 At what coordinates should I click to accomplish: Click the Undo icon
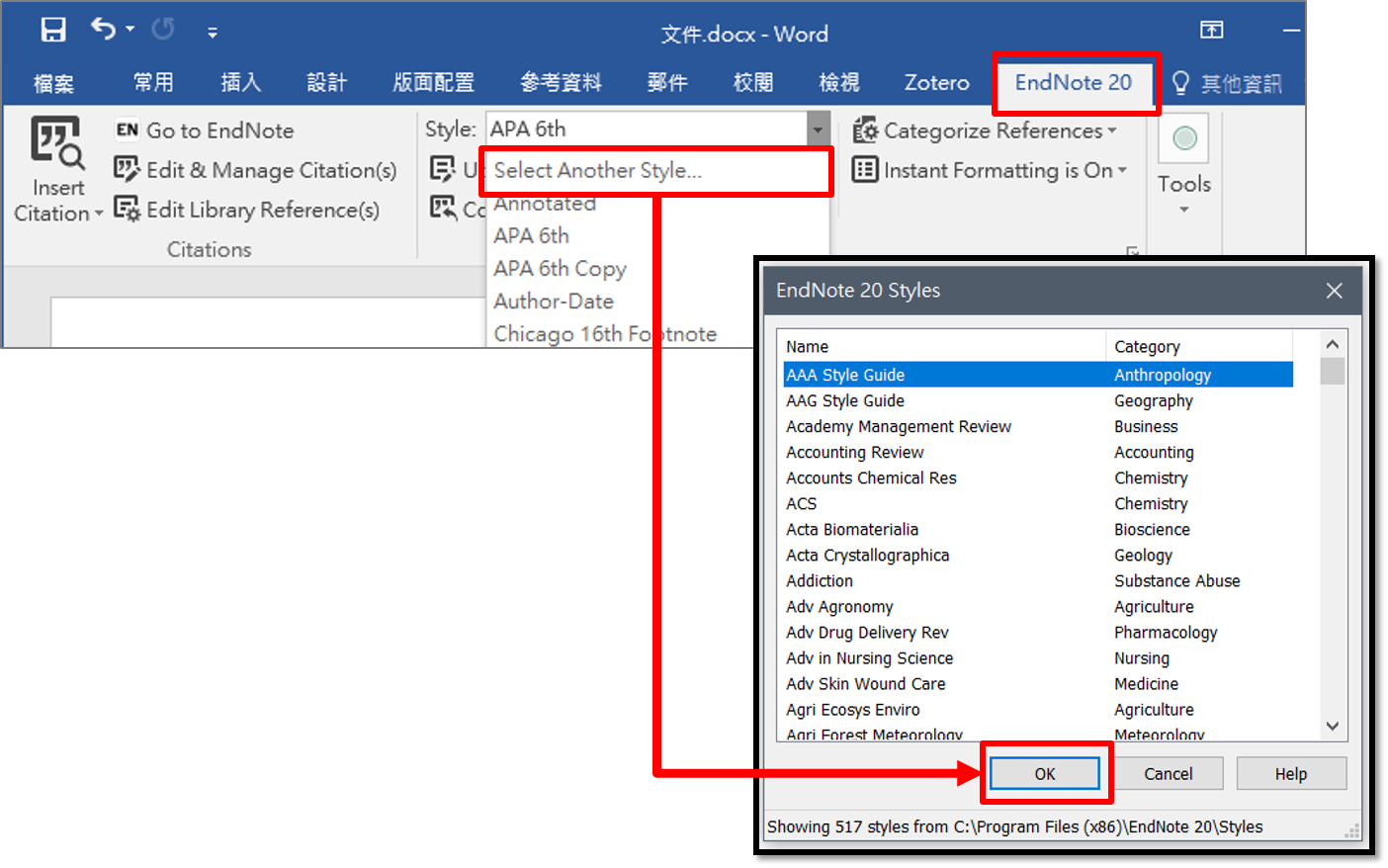(103, 30)
